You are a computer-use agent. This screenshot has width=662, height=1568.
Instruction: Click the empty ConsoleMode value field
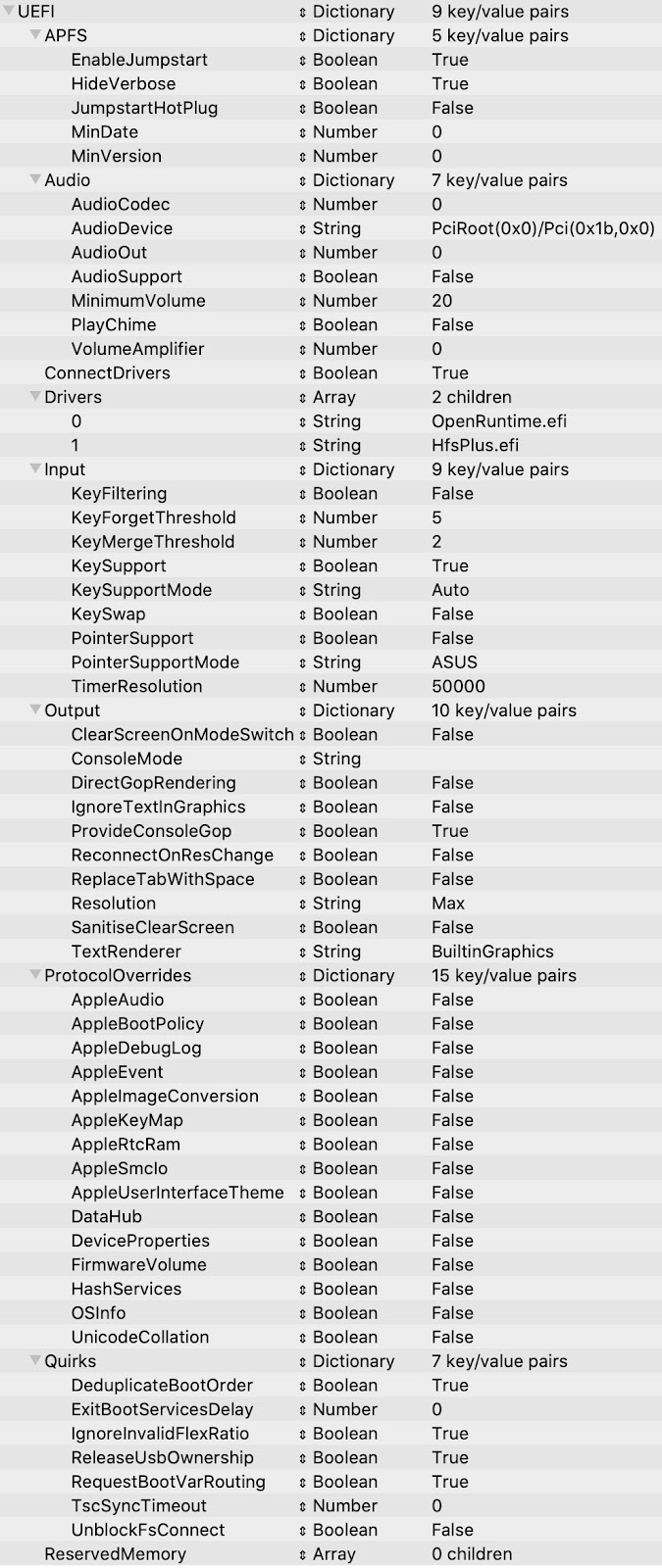pos(530,759)
